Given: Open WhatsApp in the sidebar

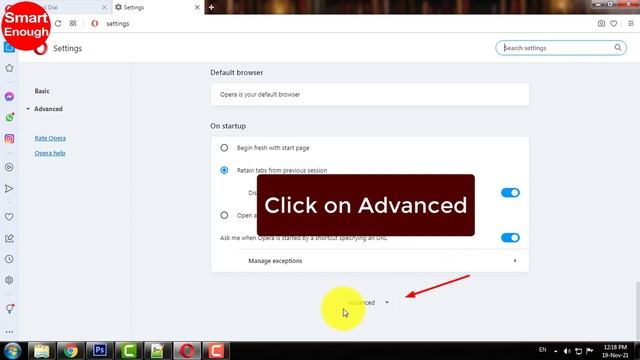Looking at the screenshot, I should click(x=9, y=118).
